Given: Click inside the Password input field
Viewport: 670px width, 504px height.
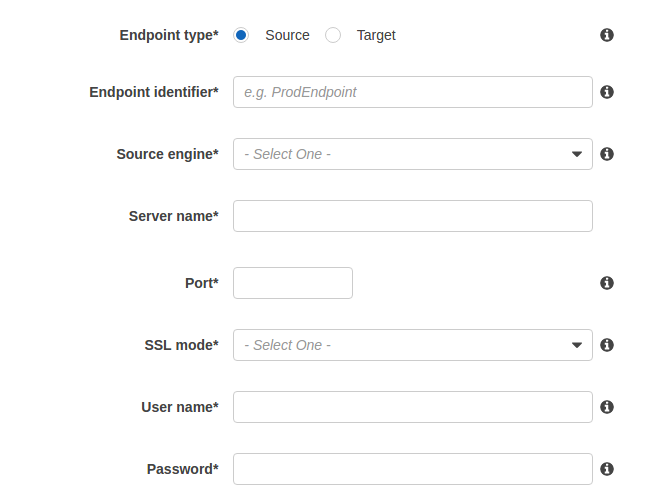Looking at the screenshot, I should click(x=412, y=469).
